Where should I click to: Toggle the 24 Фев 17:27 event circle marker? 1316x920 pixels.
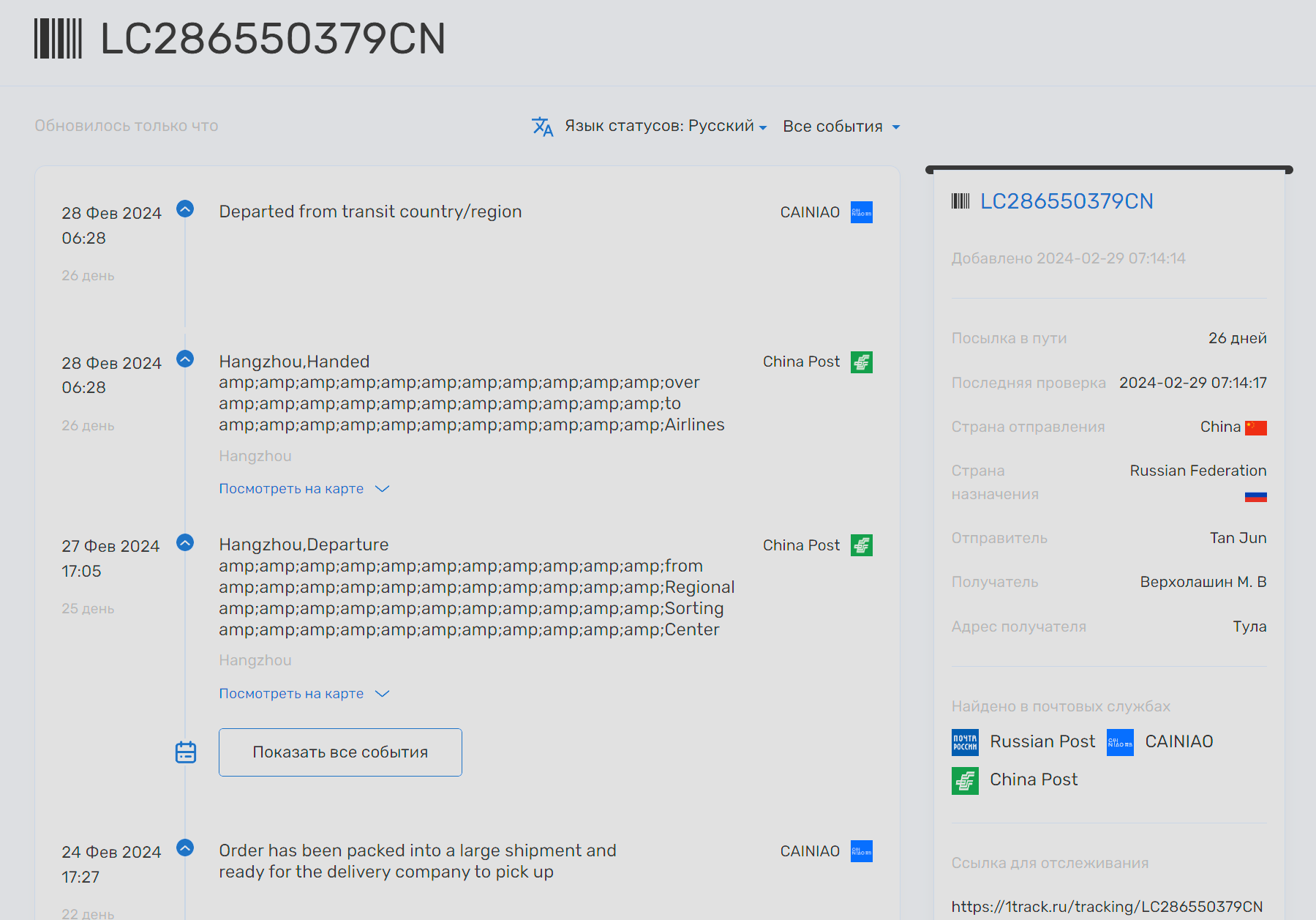point(185,848)
